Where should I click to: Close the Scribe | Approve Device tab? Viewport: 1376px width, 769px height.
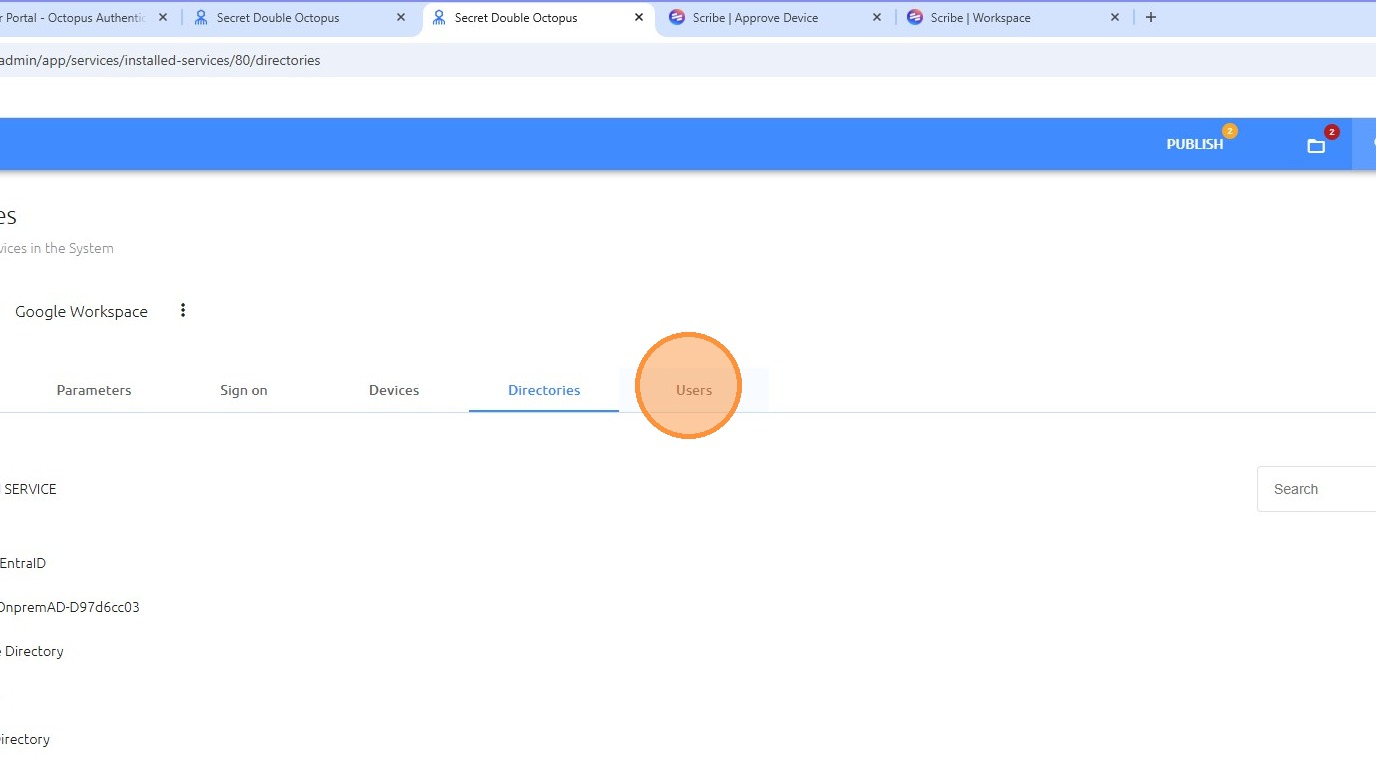(x=877, y=18)
